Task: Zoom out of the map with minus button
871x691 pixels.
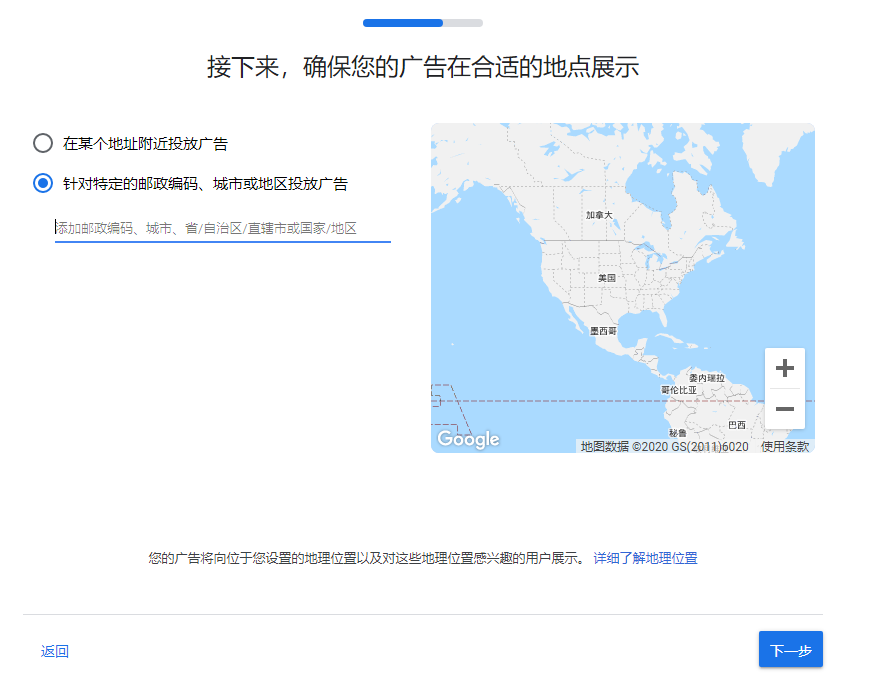Action: pyautogui.click(x=784, y=409)
